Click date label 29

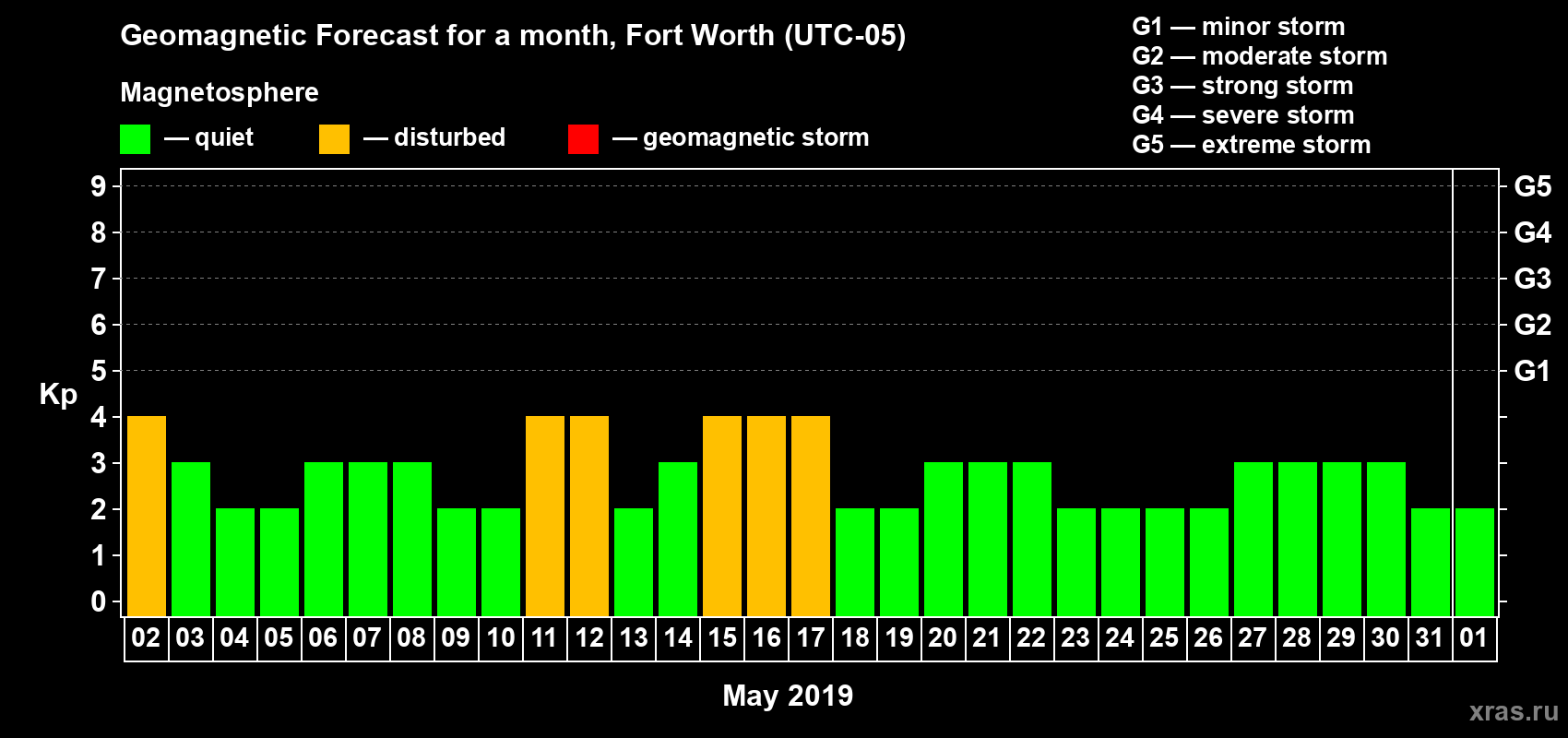click(1341, 638)
